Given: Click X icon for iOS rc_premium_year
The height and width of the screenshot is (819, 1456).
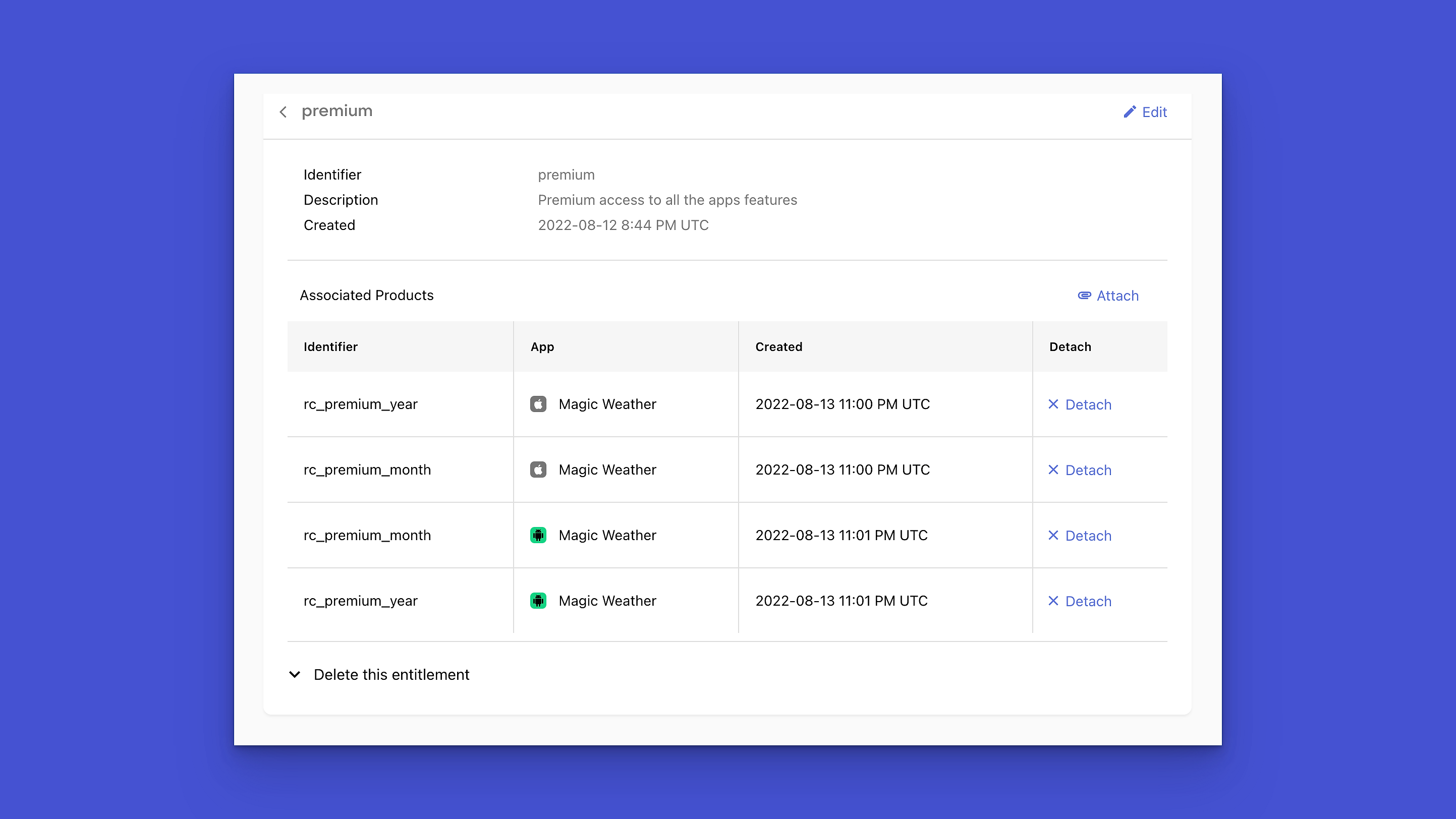Looking at the screenshot, I should click(x=1053, y=404).
